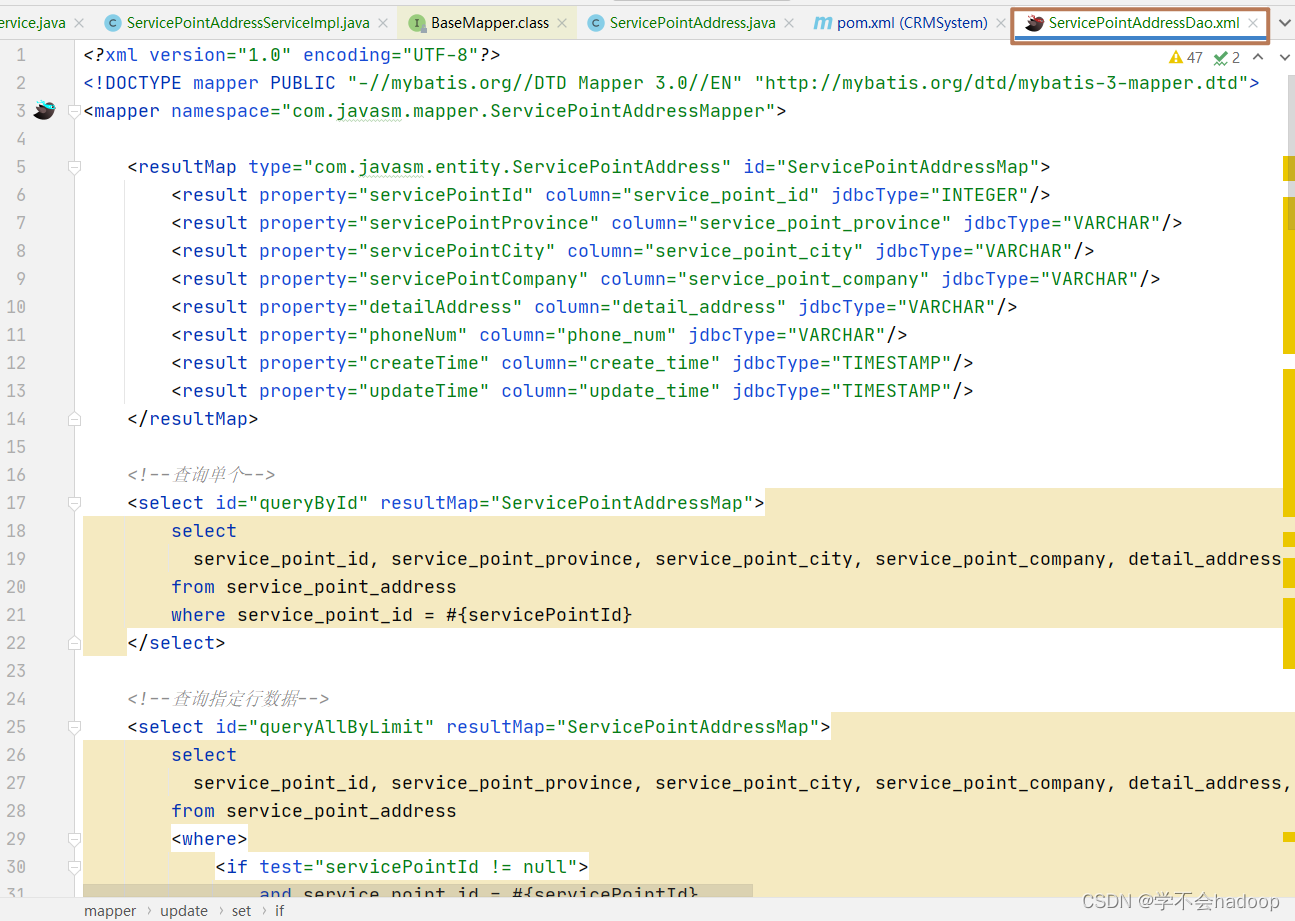
Task: Click the yellow warnings triangle icon showing 47
Action: [1178, 57]
